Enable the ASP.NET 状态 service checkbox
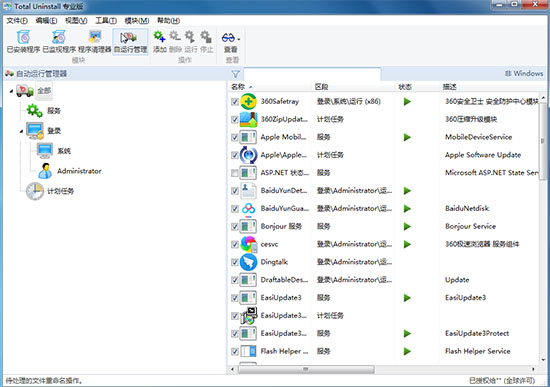Screen dimensions: 550x387 [x=235, y=173]
